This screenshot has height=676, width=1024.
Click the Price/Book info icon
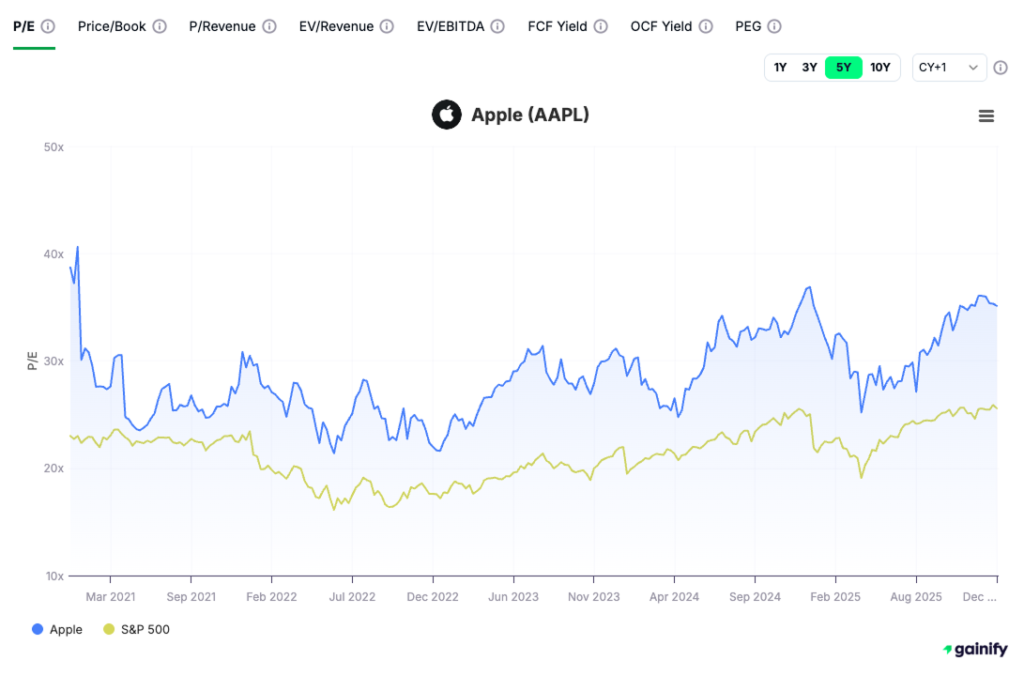pos(160,26)
